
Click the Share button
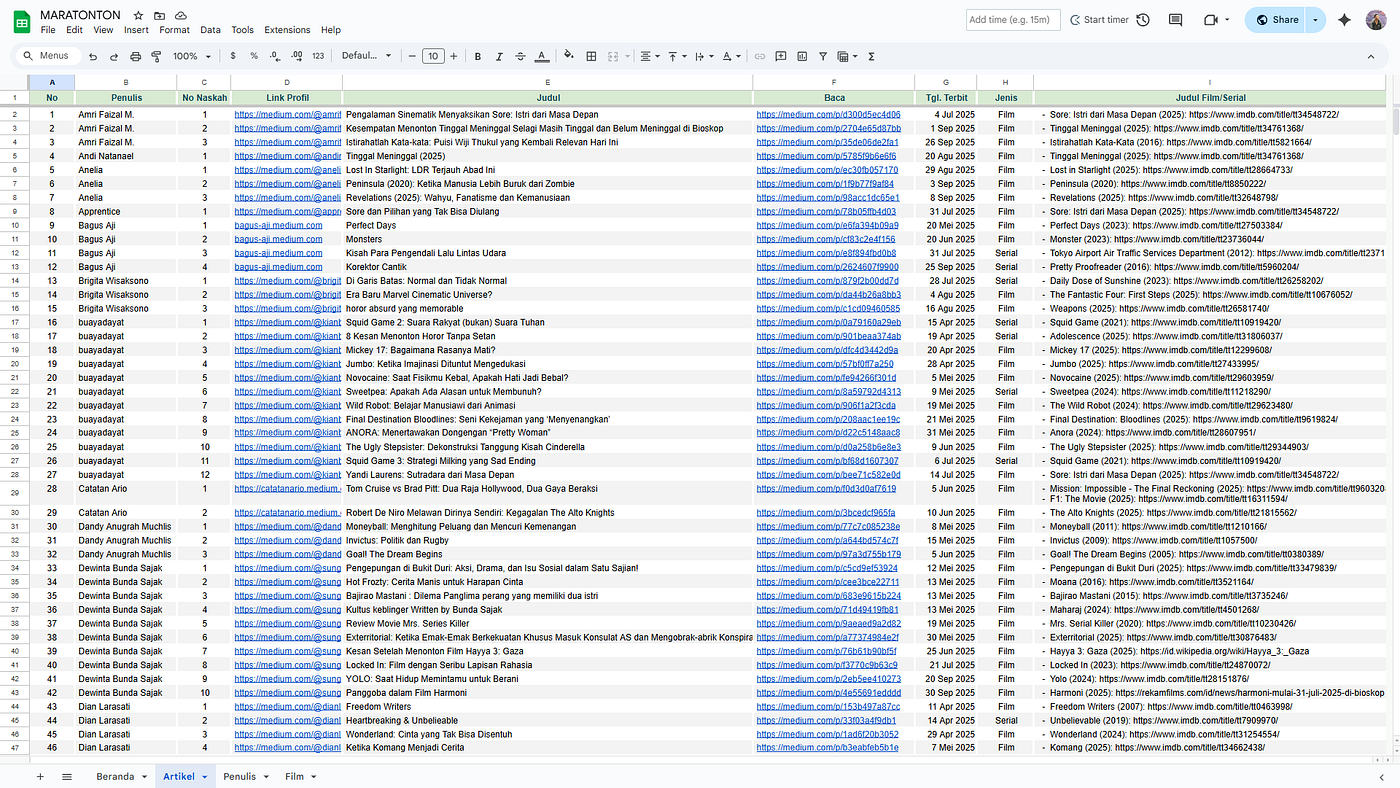tap(1276, 20)
